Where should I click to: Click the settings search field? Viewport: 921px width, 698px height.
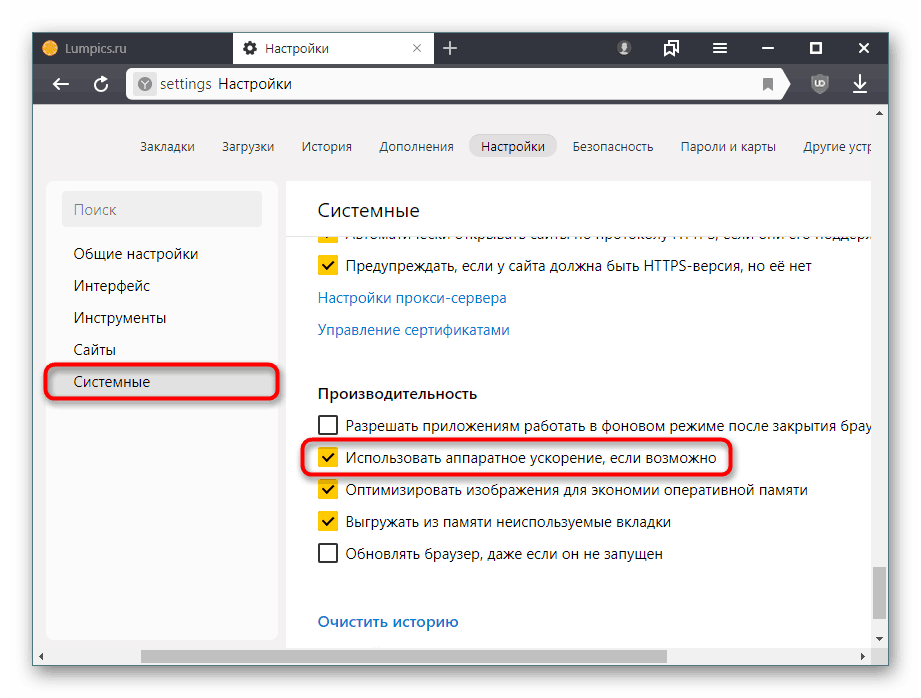coord(162,210)
